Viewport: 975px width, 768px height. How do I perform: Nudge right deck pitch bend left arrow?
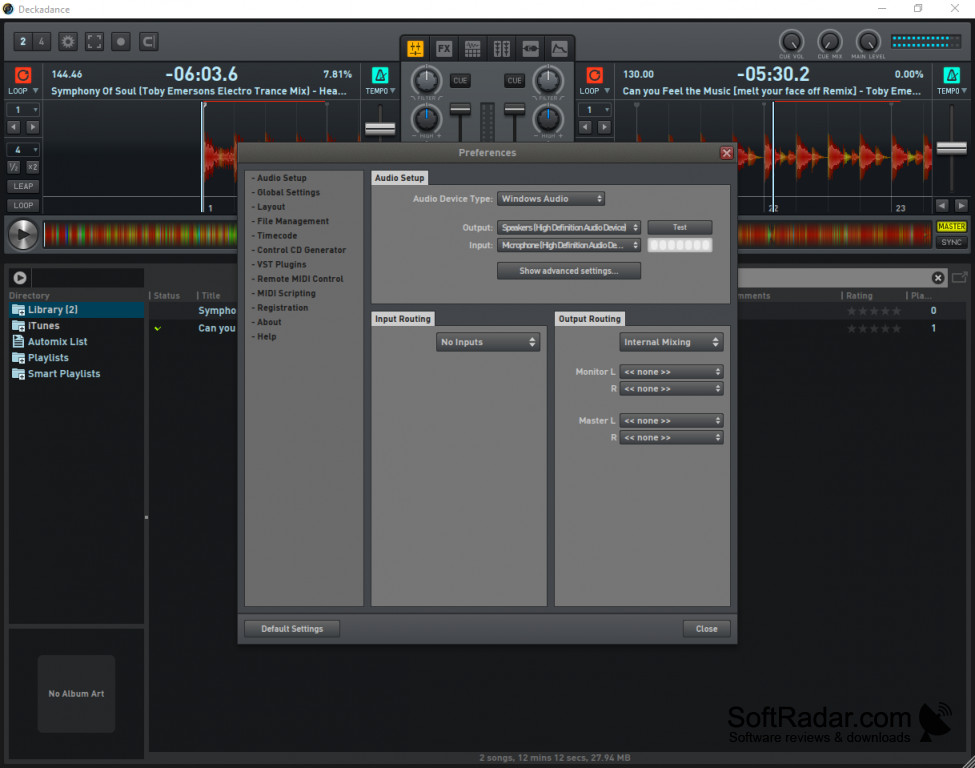[x=942, y=205]
